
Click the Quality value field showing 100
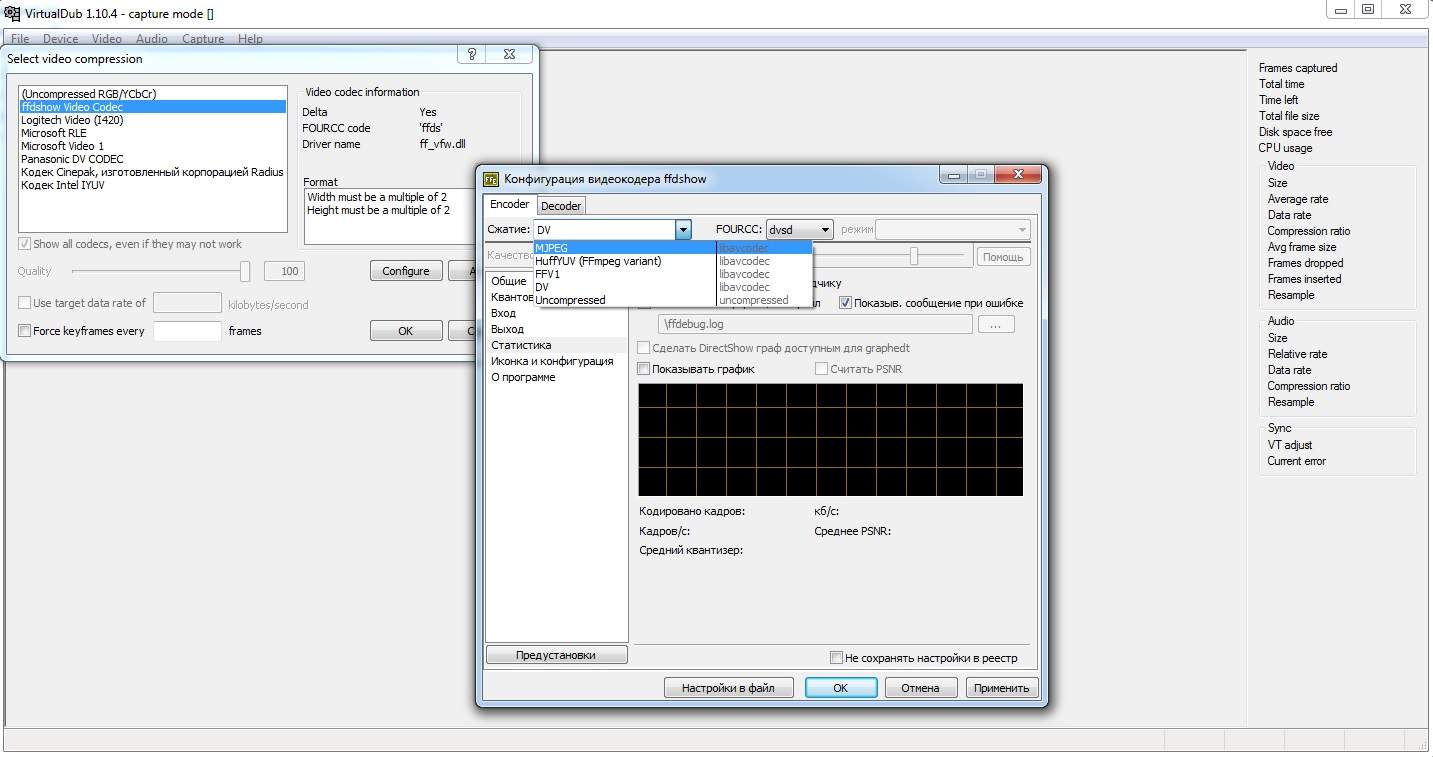[x=284, y=271]
